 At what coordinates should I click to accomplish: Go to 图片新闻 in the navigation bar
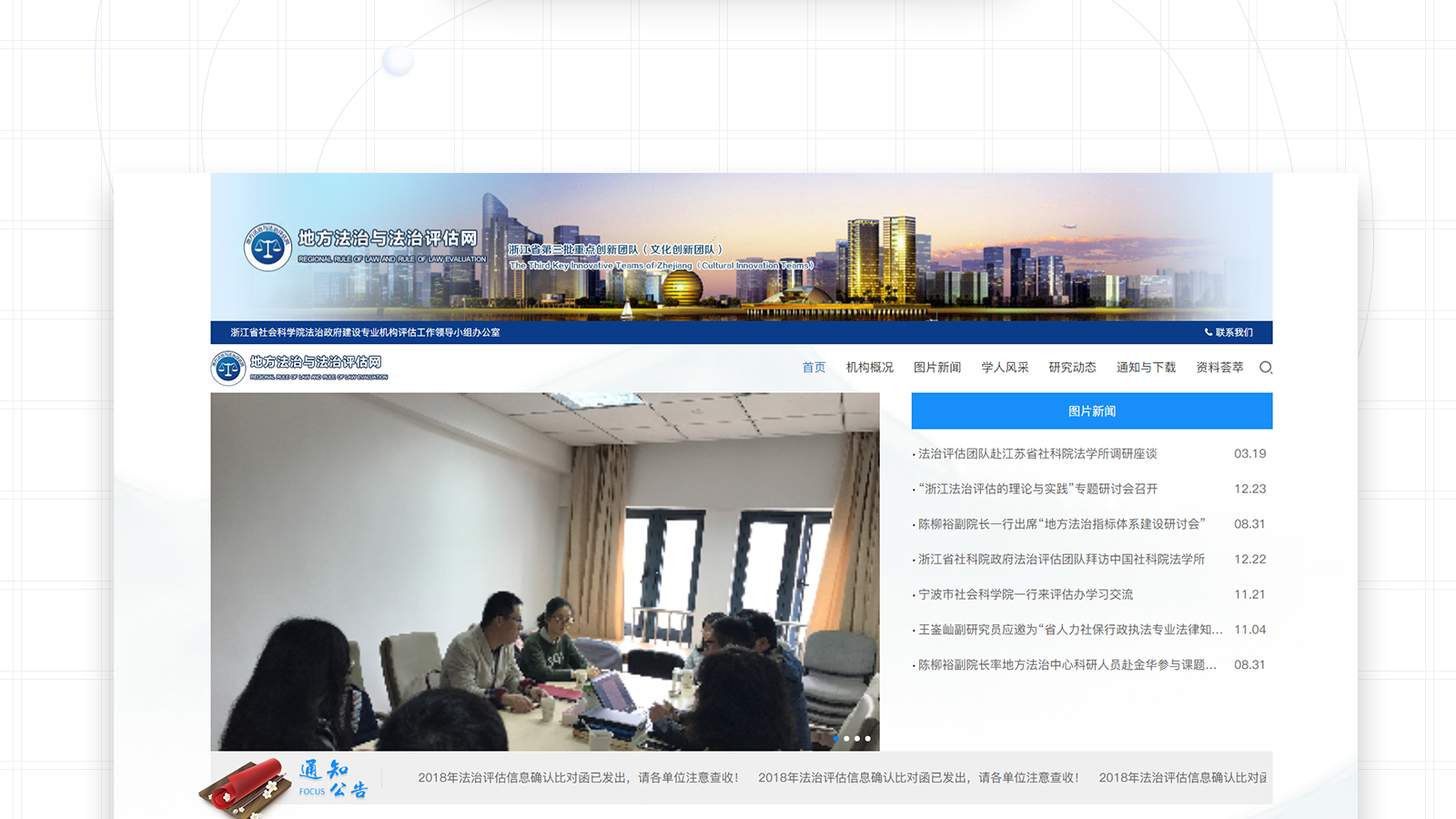937,368
